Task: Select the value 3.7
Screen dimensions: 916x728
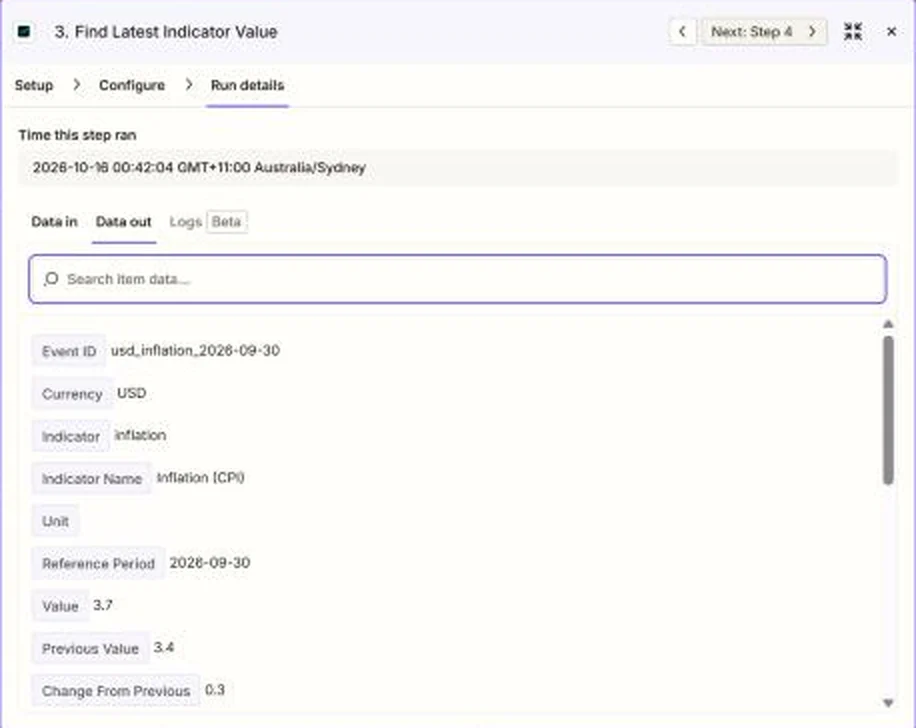Action: point(103,605)
